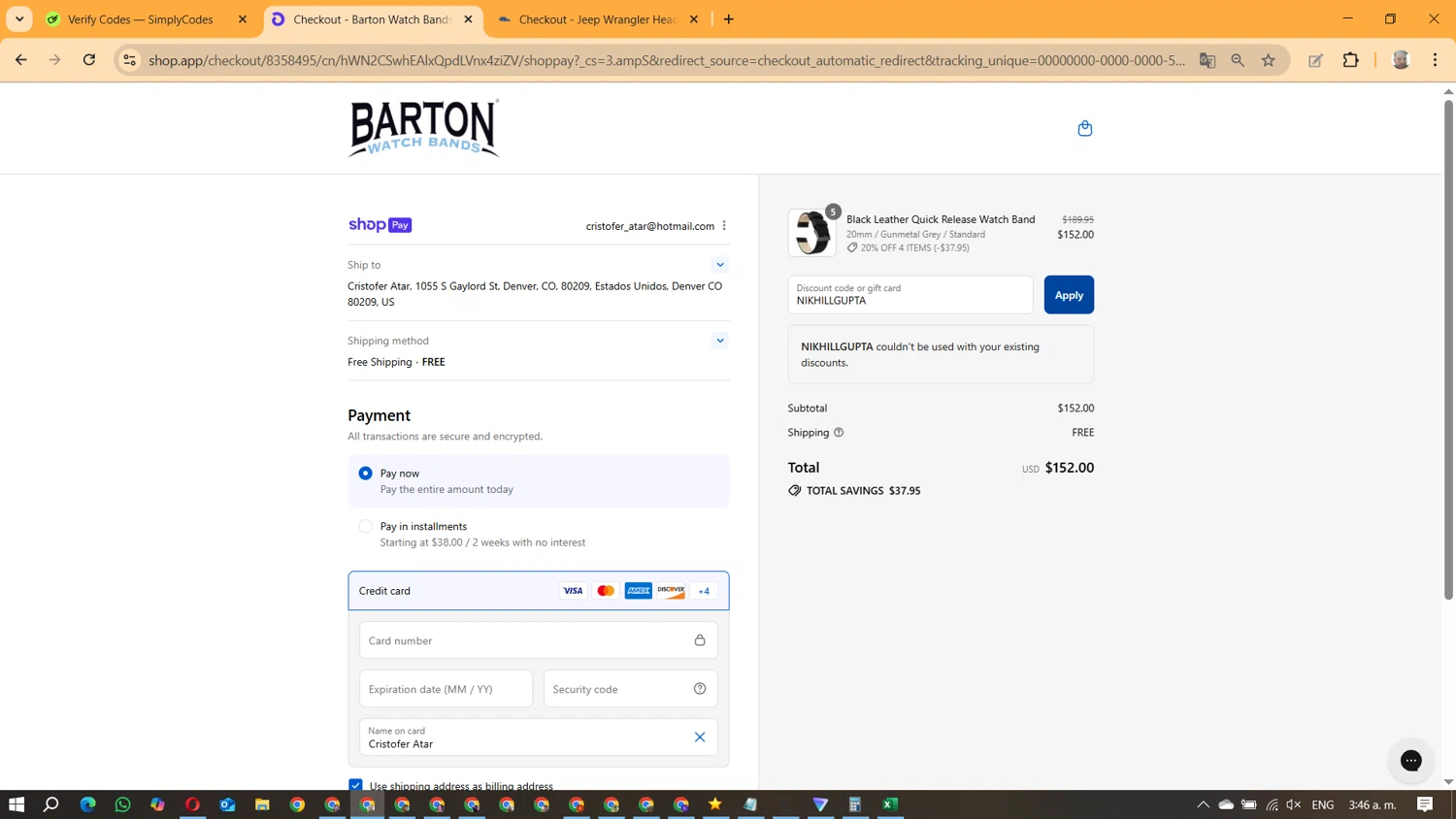Image resolution: width=1456 pixels, height=819 pixels.
Task: Open the Chrome three-dot menu
Action: [1435, 60]
